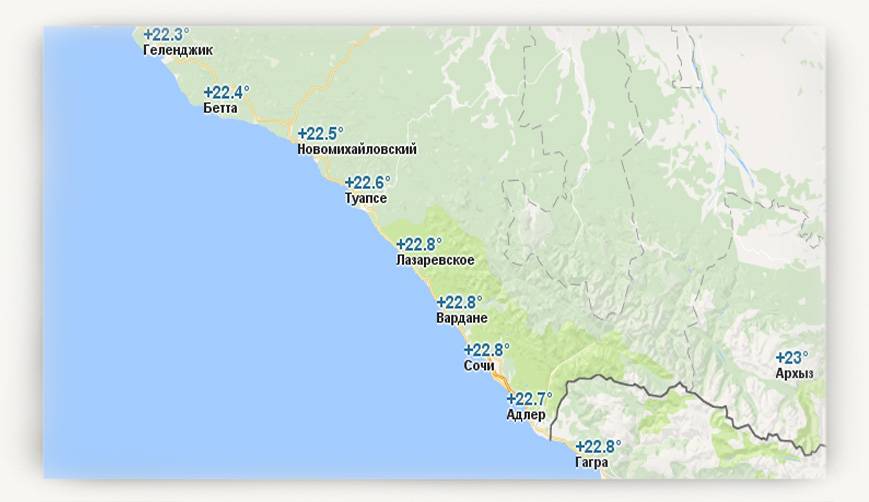Select the temperature above Гагра

598,447
